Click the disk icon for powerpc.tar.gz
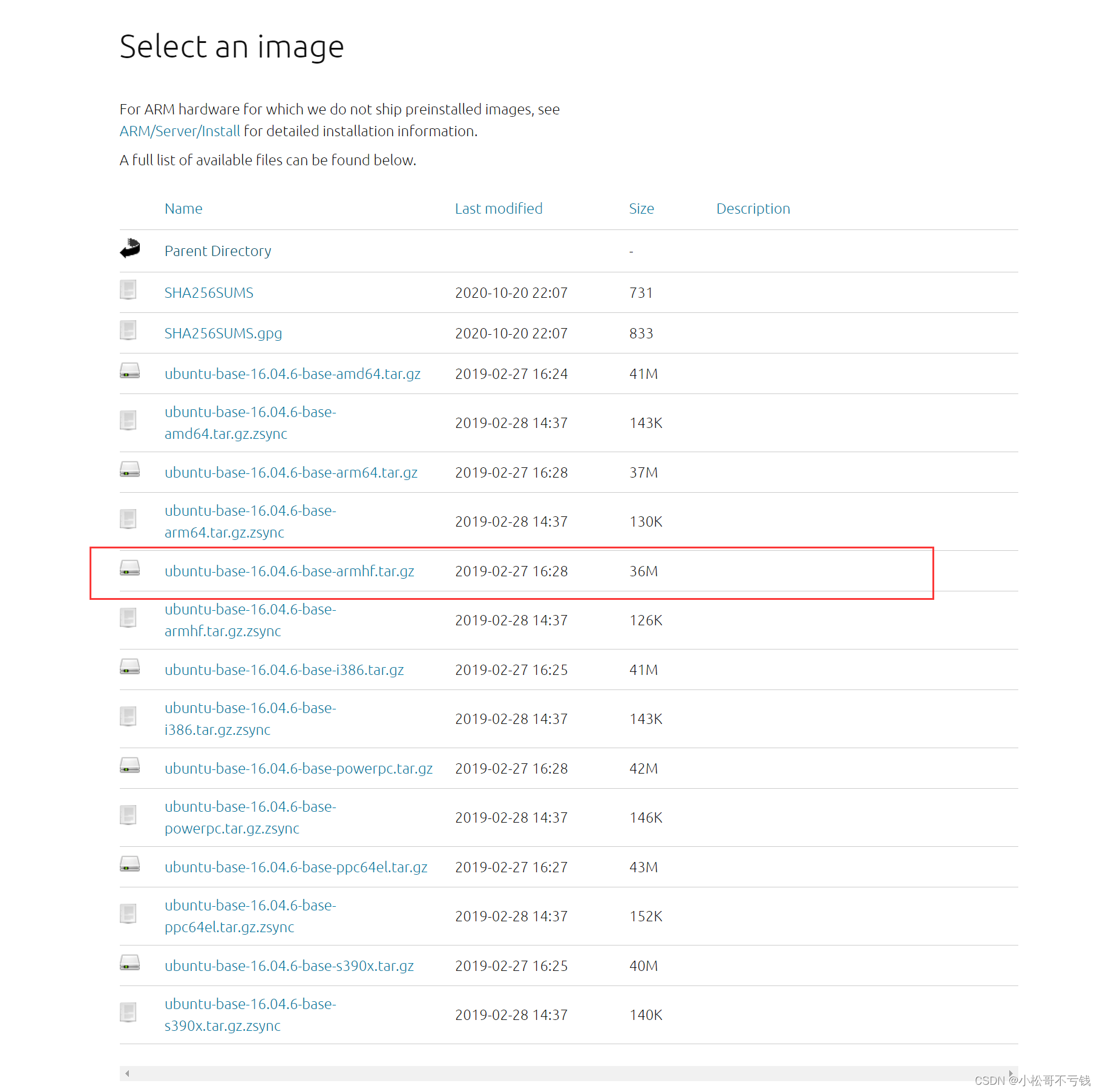Viewport: 1100px width, 1092px height. 129,766
